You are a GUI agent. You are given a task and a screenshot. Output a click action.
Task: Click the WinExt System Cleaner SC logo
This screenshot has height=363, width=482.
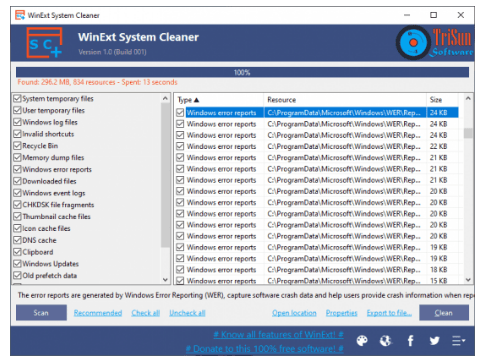[x=45, y=43]
